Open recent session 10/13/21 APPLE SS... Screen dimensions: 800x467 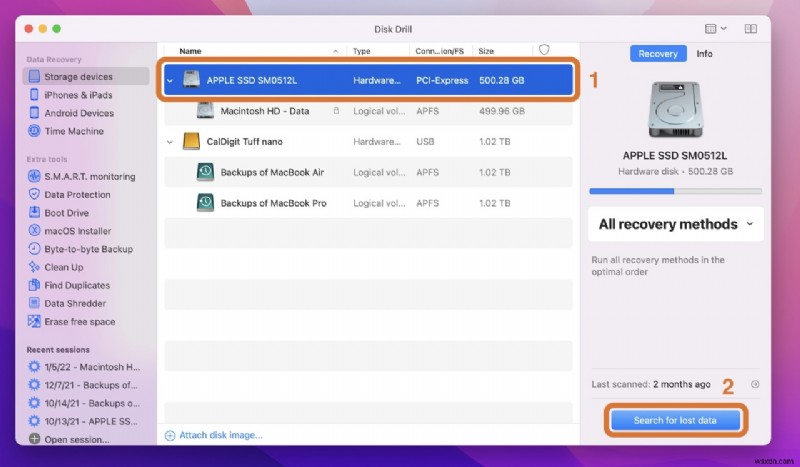pos(83,421)
